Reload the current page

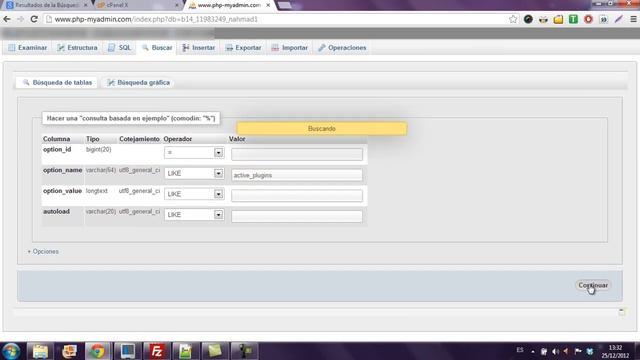[34, 19]
